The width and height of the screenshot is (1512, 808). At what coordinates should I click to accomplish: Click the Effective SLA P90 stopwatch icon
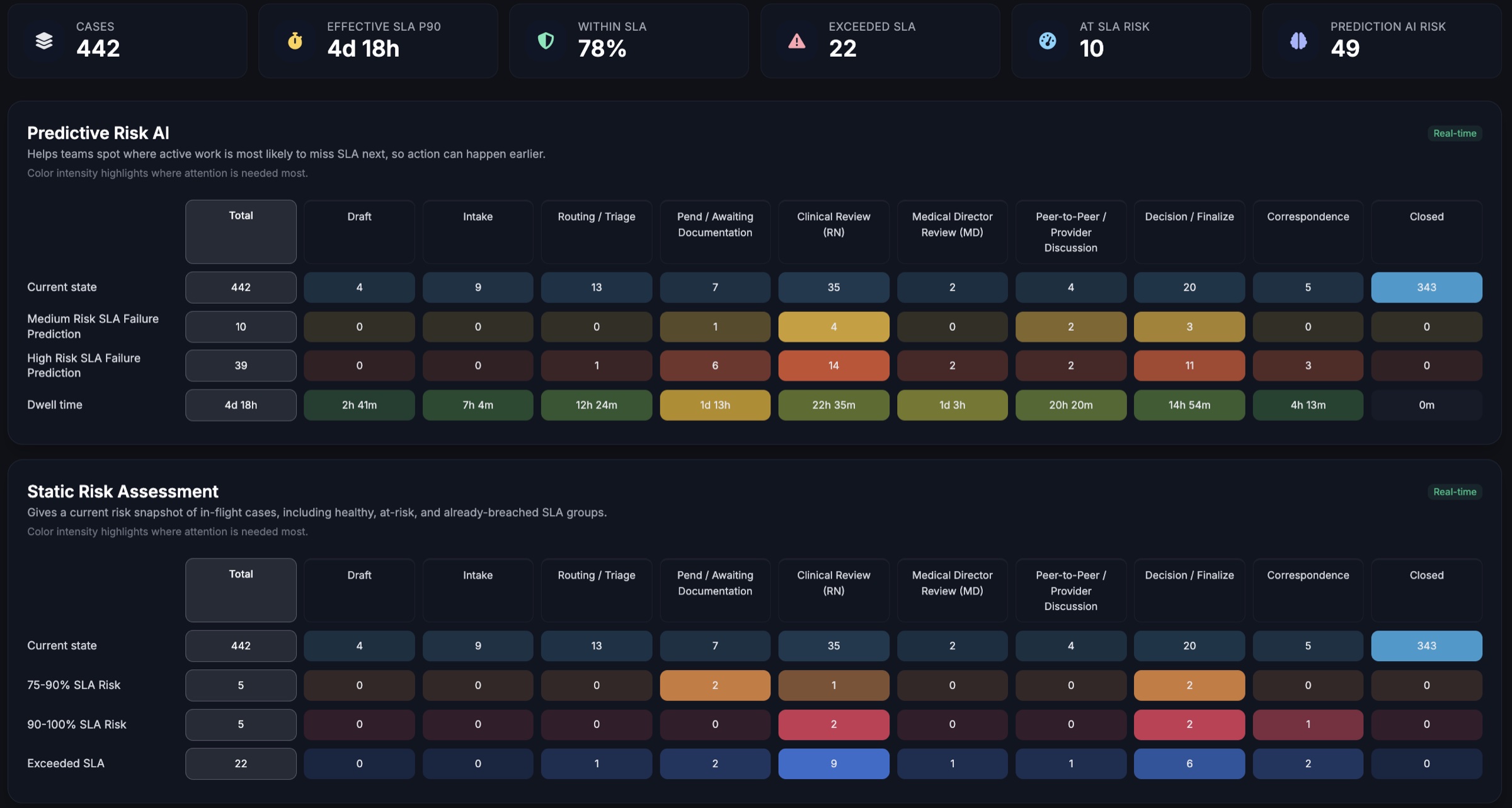click(x=295, y=41)
